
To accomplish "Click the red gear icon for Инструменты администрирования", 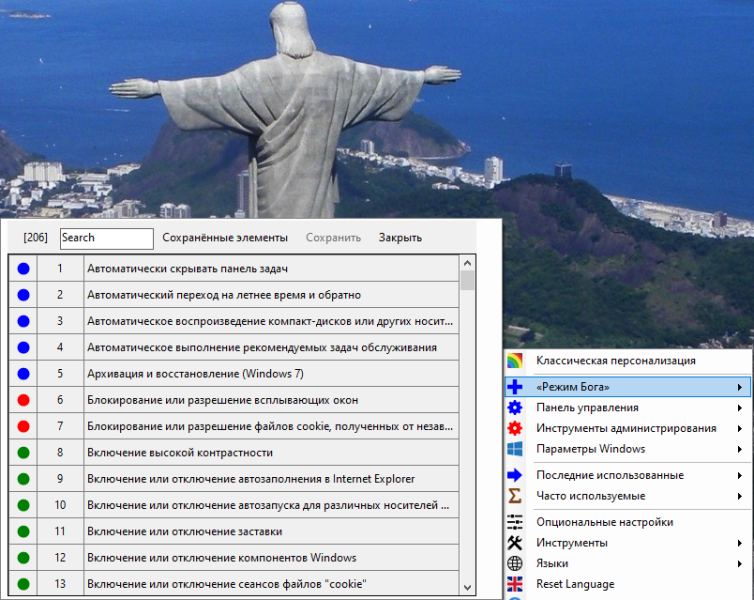I will [515, 428].
